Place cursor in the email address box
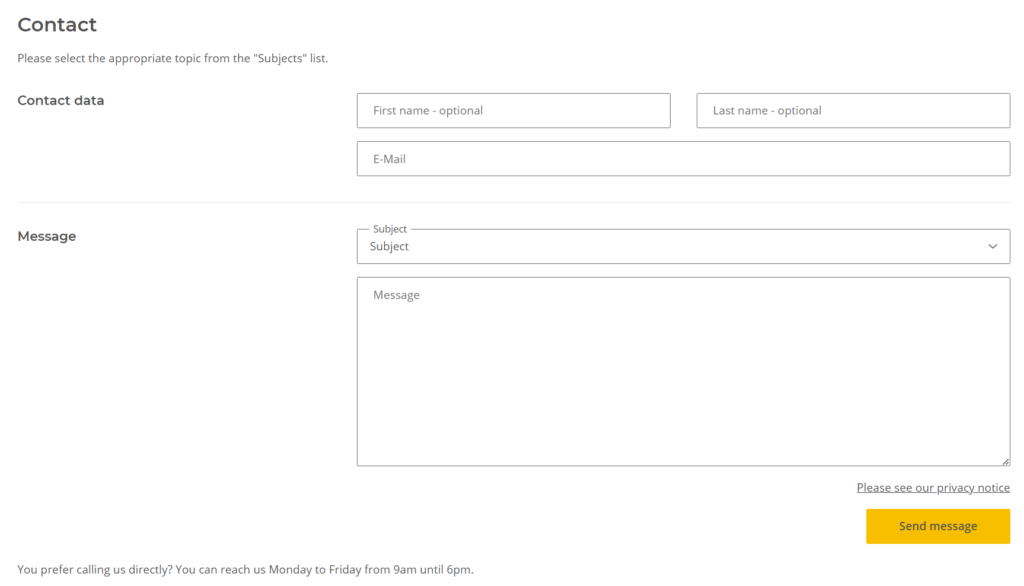The image size is (1024, 586). click(683, 158)
